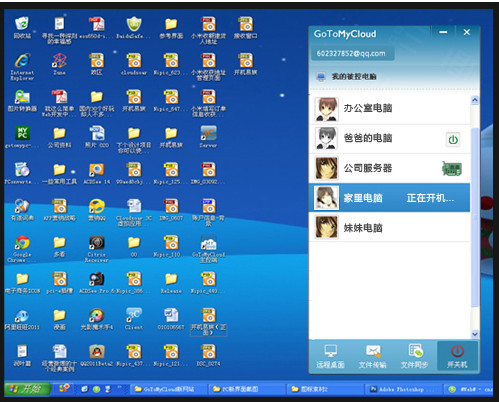
Task: Switch to Adobe Photoshop taskbar window
Action: 403,389
